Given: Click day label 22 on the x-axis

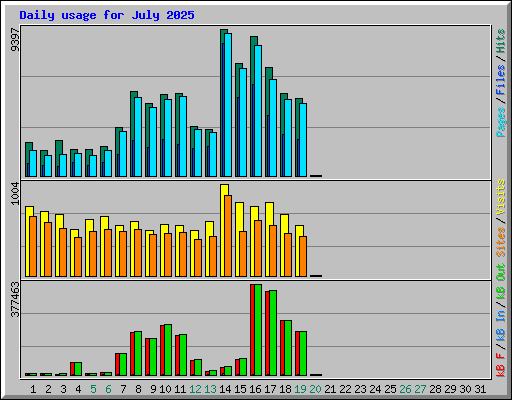Looking at the screenshot, I should click(345, 389).
